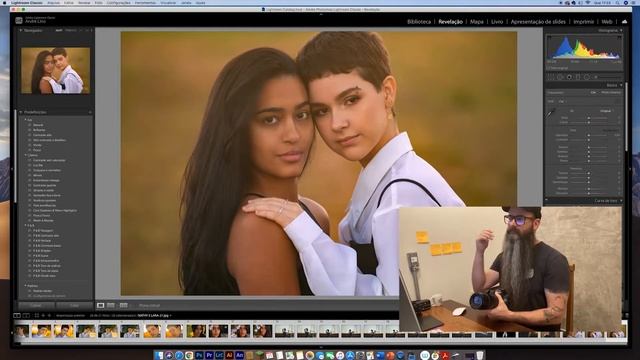Click the Exposição slider handle
Image resolution: width=640 pixels, height=360 pixels.
pyautogui.click(x=589, y=136)
